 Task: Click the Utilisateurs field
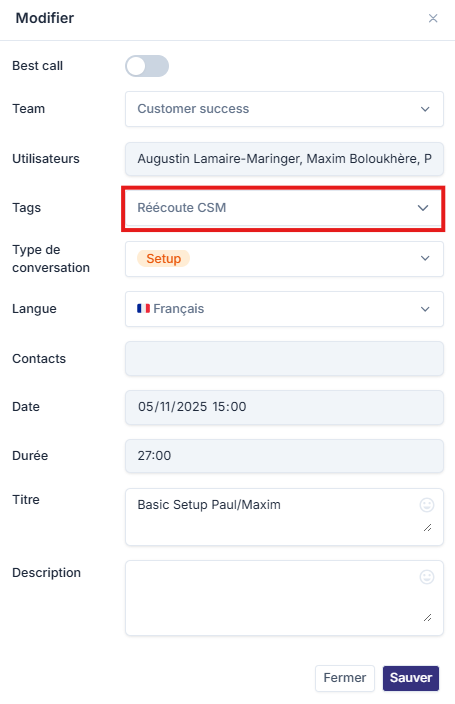284,159
